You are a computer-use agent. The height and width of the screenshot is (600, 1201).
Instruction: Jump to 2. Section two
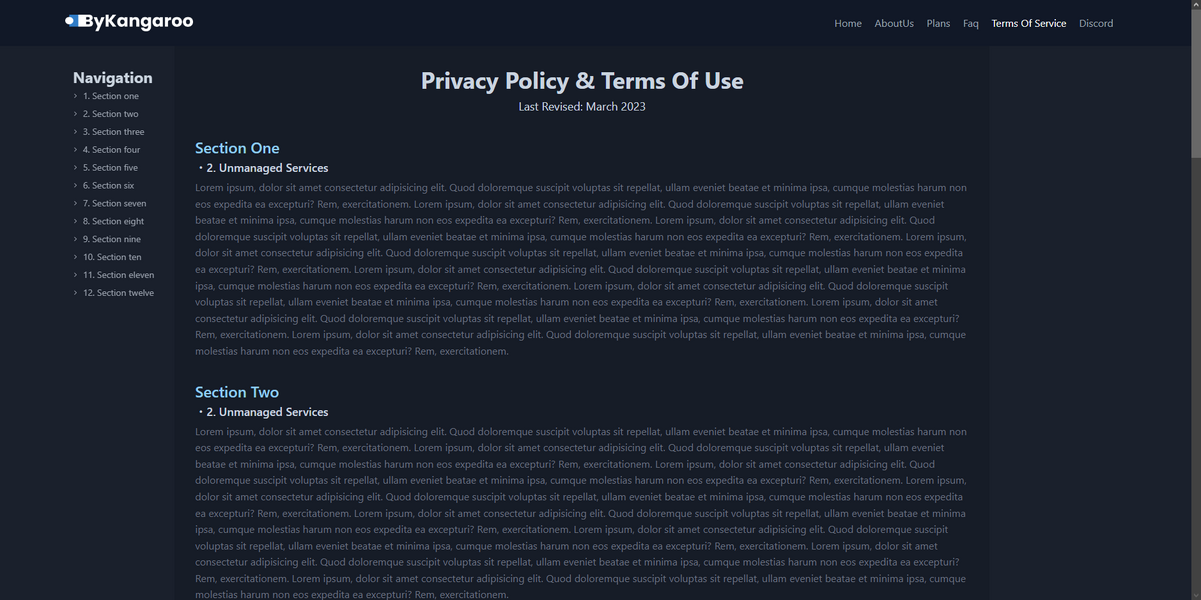coord(111,114)
